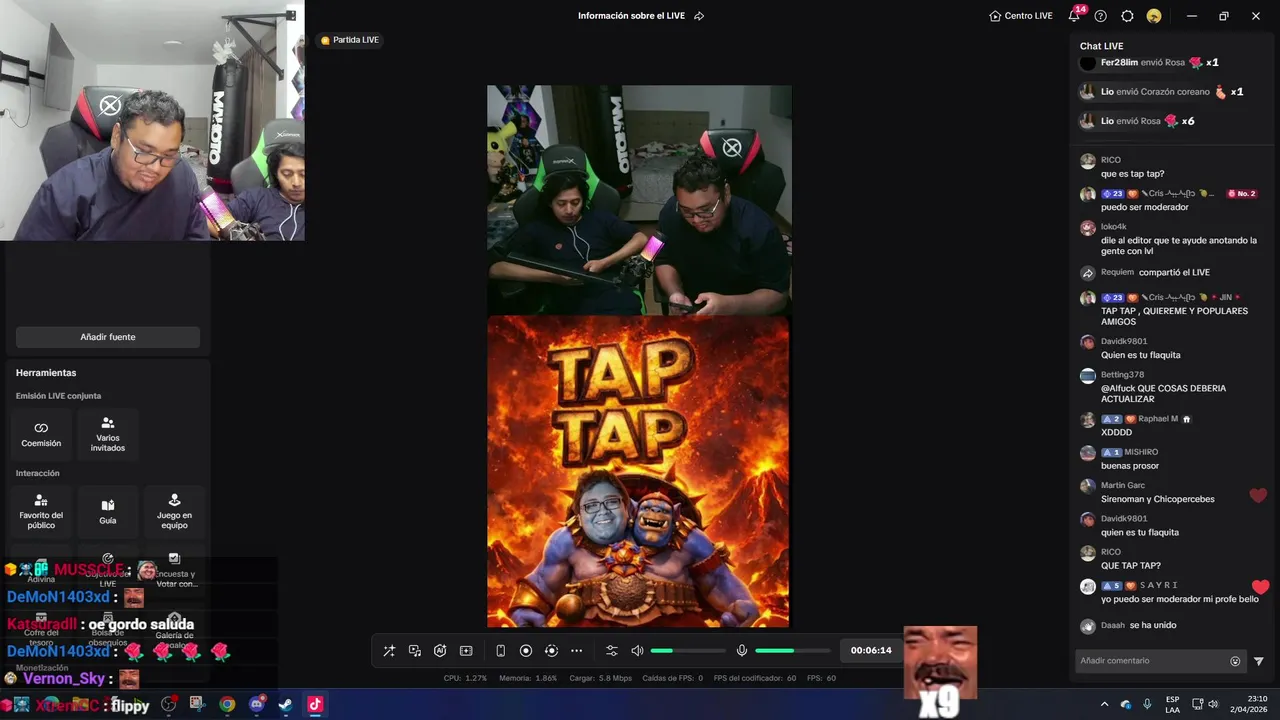
Task: Open Google Chrome from taskbar
Action: (x=227, y=704)
